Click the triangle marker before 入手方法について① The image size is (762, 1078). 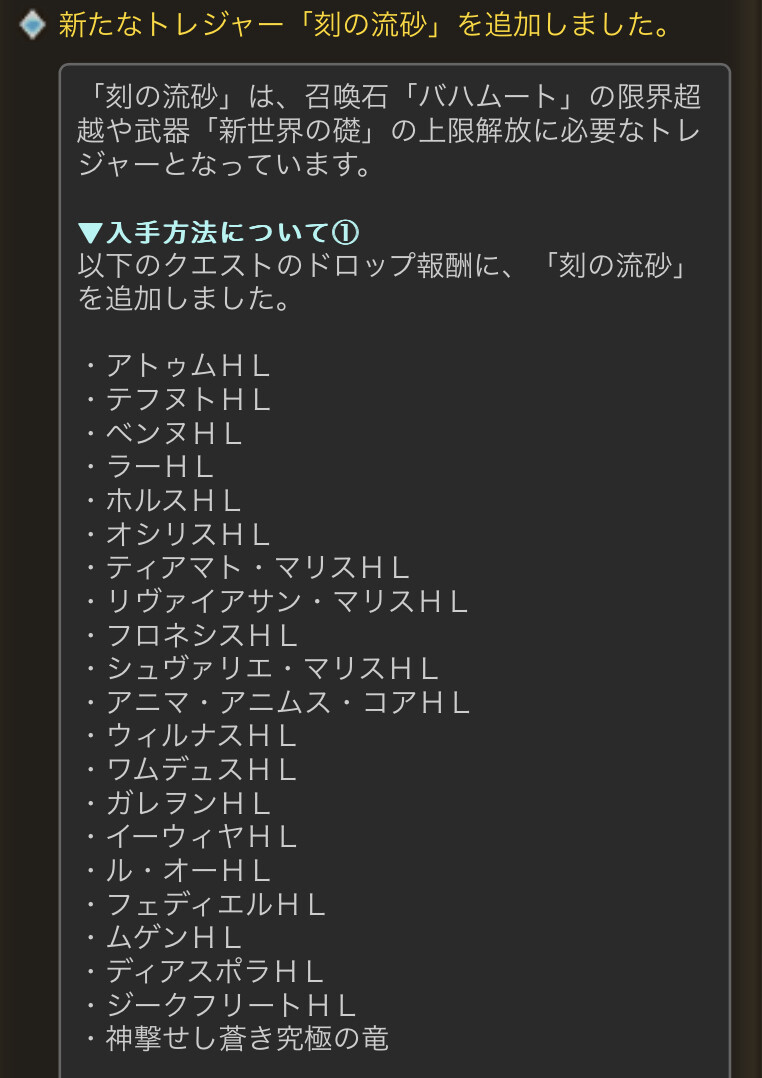coord(90,234)
